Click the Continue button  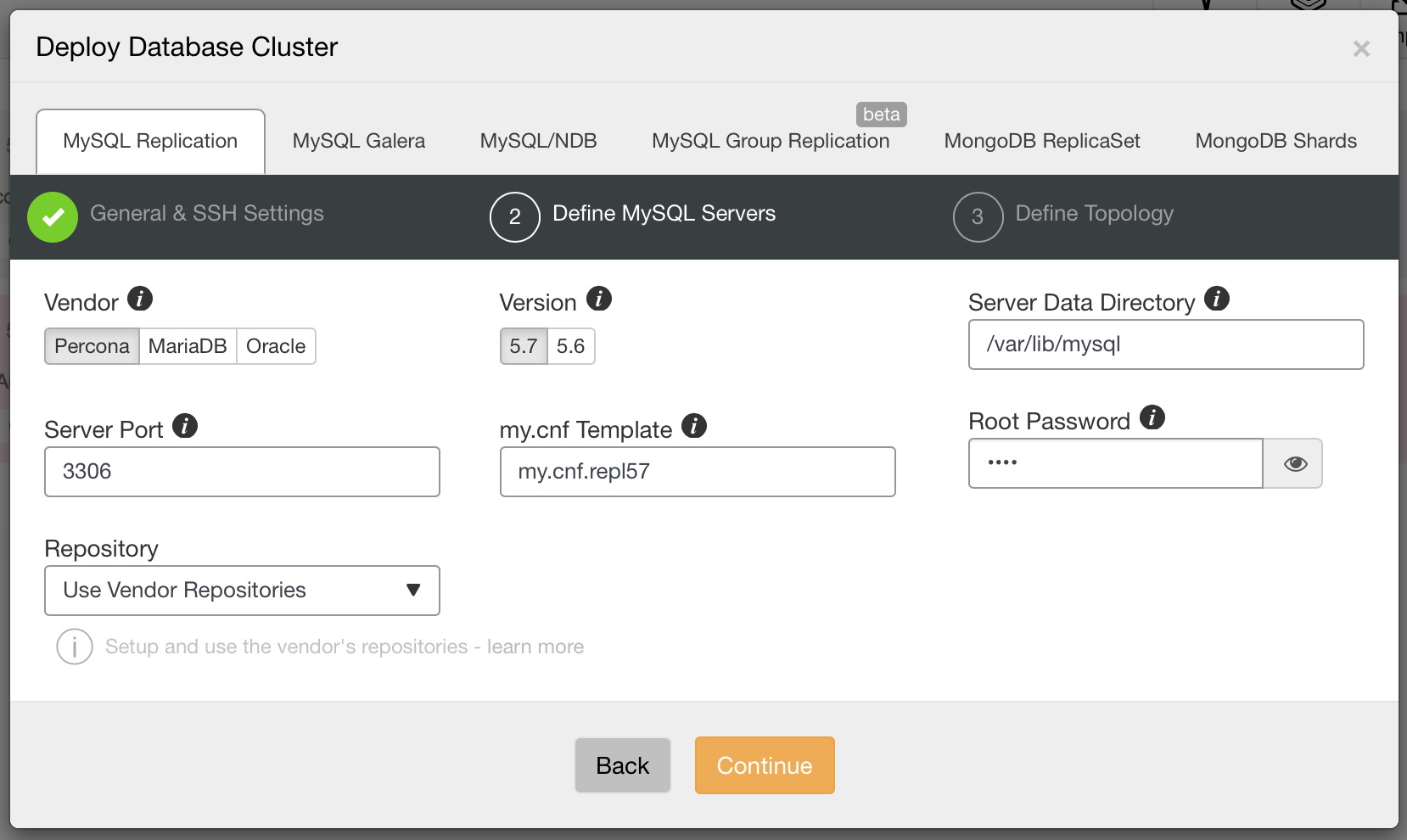click(765, 765)
